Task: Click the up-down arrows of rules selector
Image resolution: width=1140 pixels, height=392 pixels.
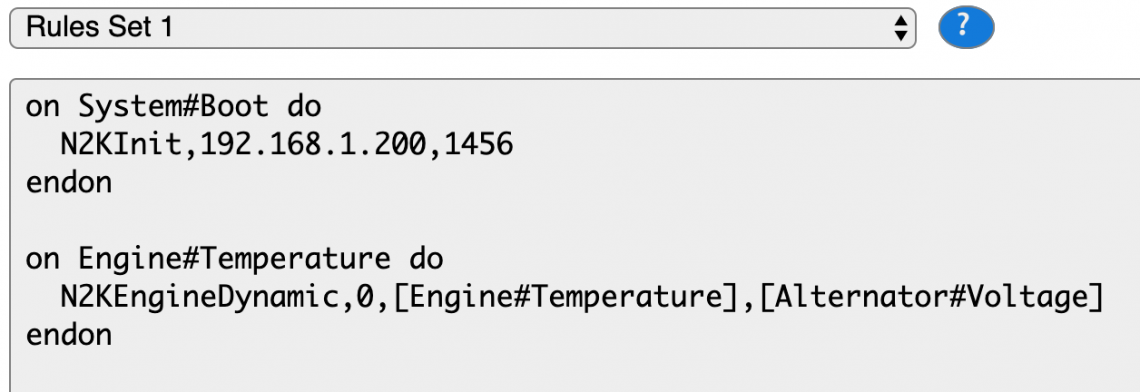Action: (900, 28)
